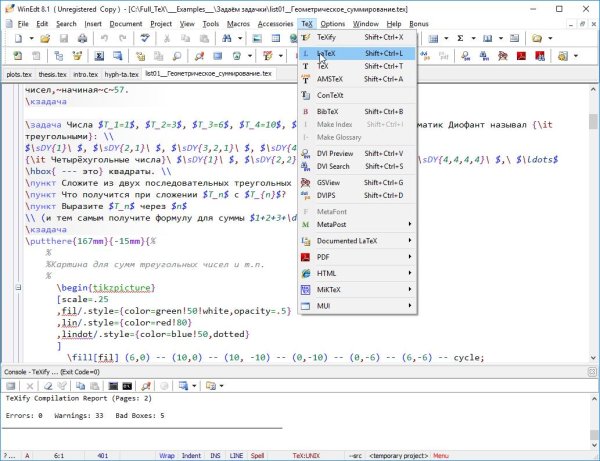Choose LaTeX in the TeX menu

357,53
